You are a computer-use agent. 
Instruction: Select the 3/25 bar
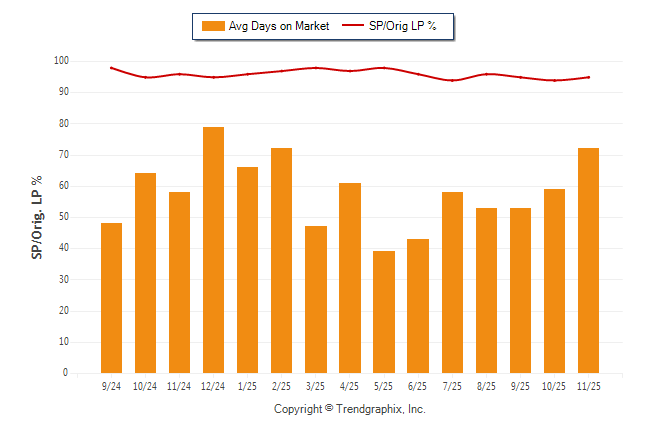coord(316,299)
